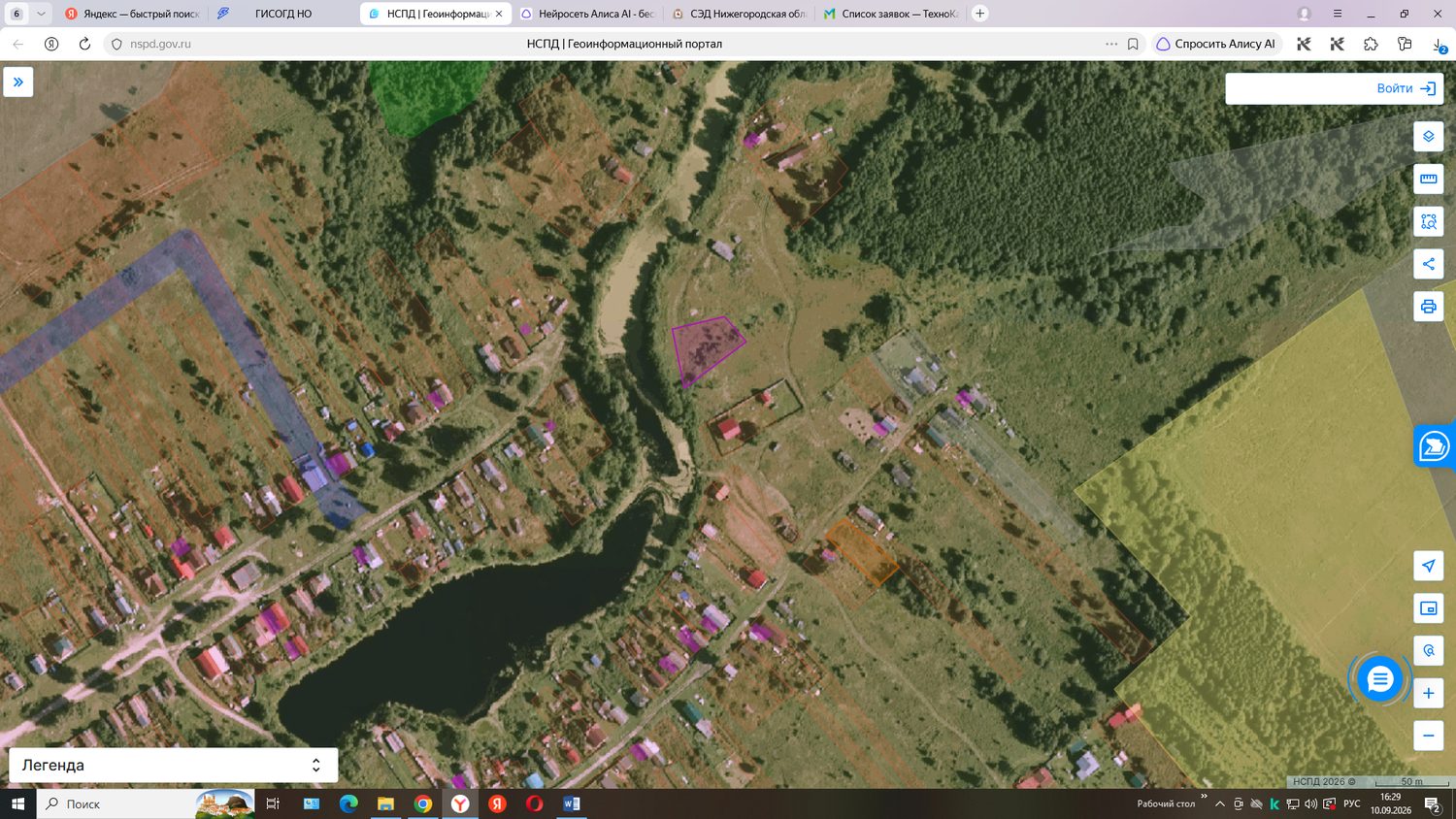Viewport: 1456px width, 819px height.
Task: Open the round blue chat assistant
Action: (1379, 679)
